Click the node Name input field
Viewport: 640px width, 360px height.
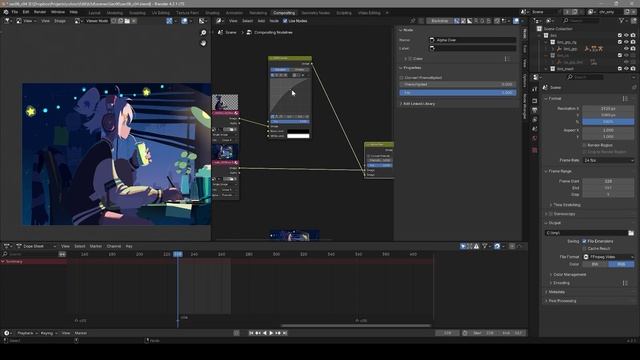coord(473,40)
